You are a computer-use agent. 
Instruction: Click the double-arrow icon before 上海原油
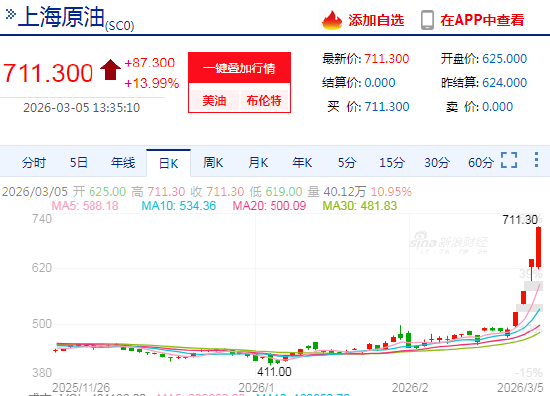tap(11, 14)
